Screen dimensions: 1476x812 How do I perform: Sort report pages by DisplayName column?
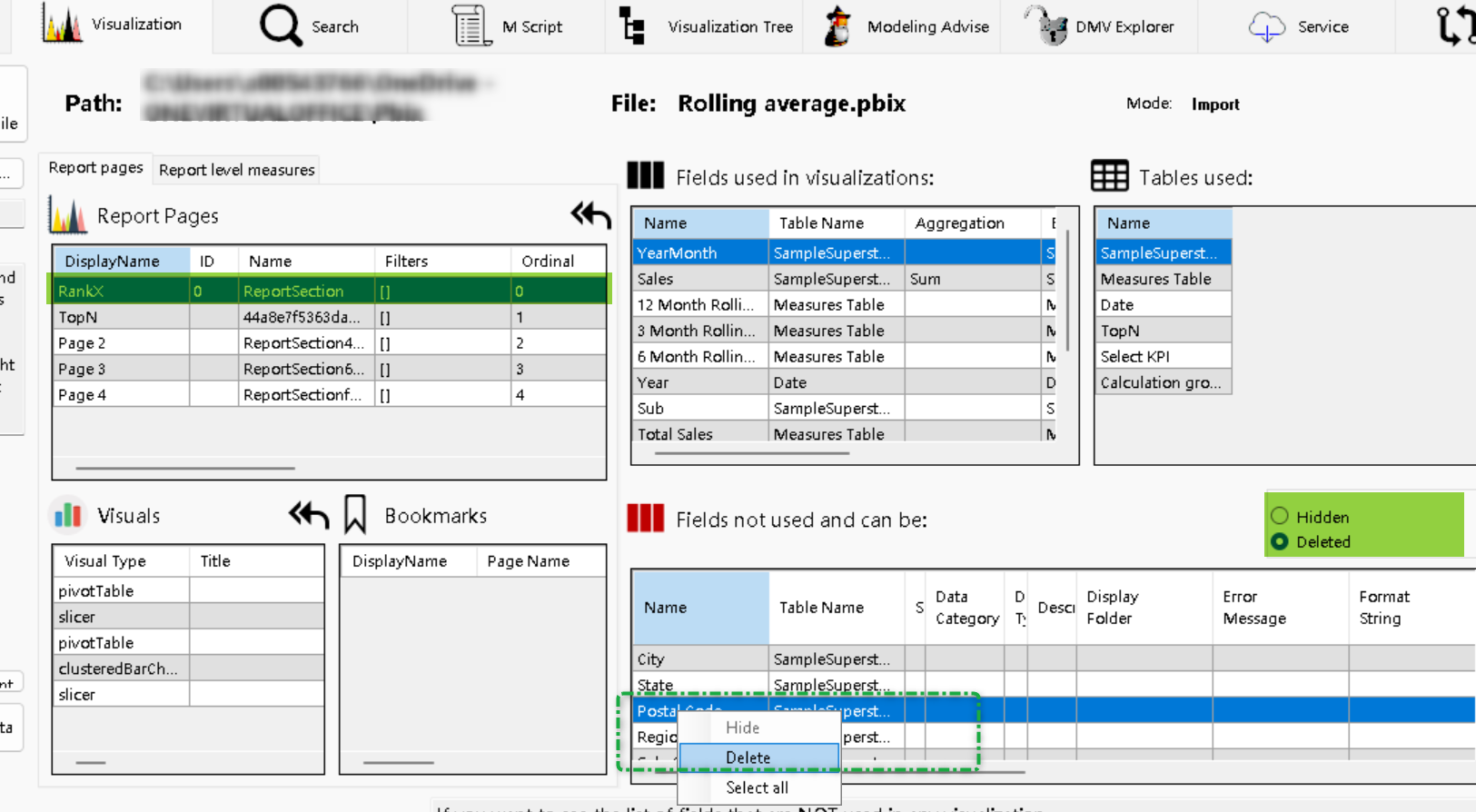[113, 261]
